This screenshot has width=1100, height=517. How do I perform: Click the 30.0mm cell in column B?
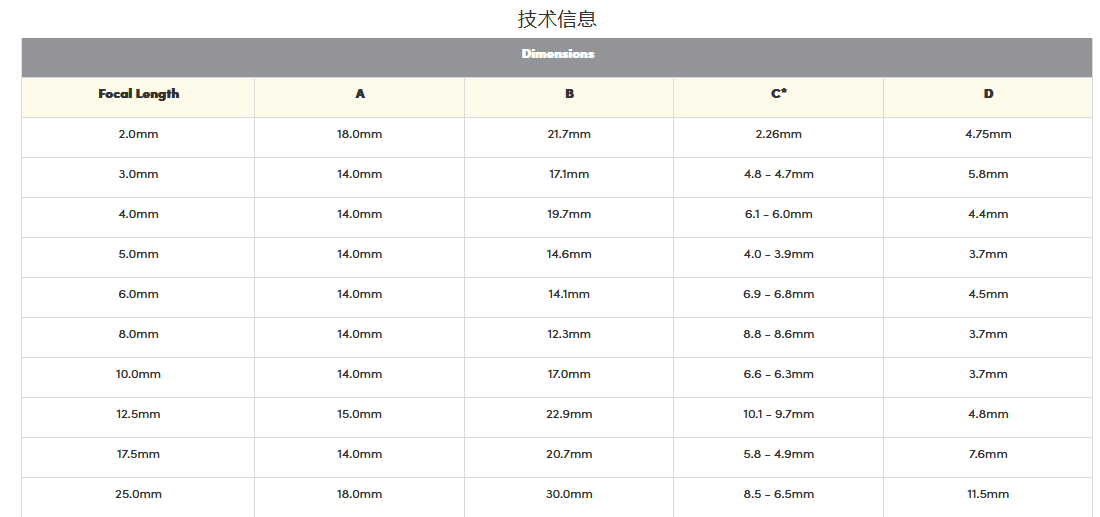pyautogui.click(x=569, y=494)
